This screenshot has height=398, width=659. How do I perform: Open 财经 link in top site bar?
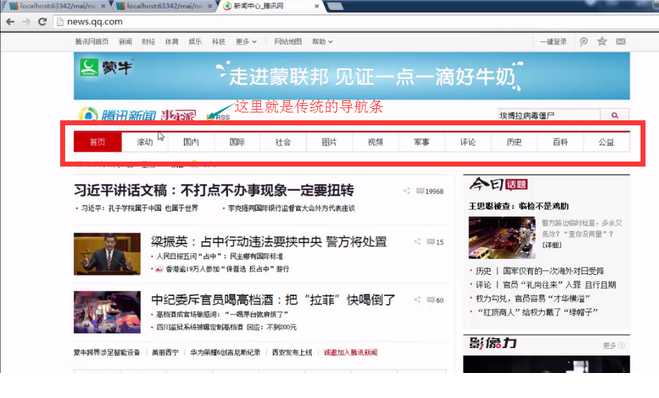coord(148,42)
